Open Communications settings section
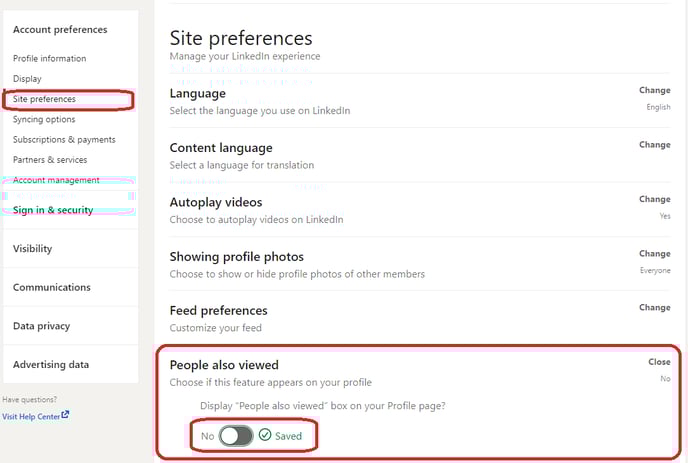The height and width of the screenshot is (463, 688). pos(52,287)
